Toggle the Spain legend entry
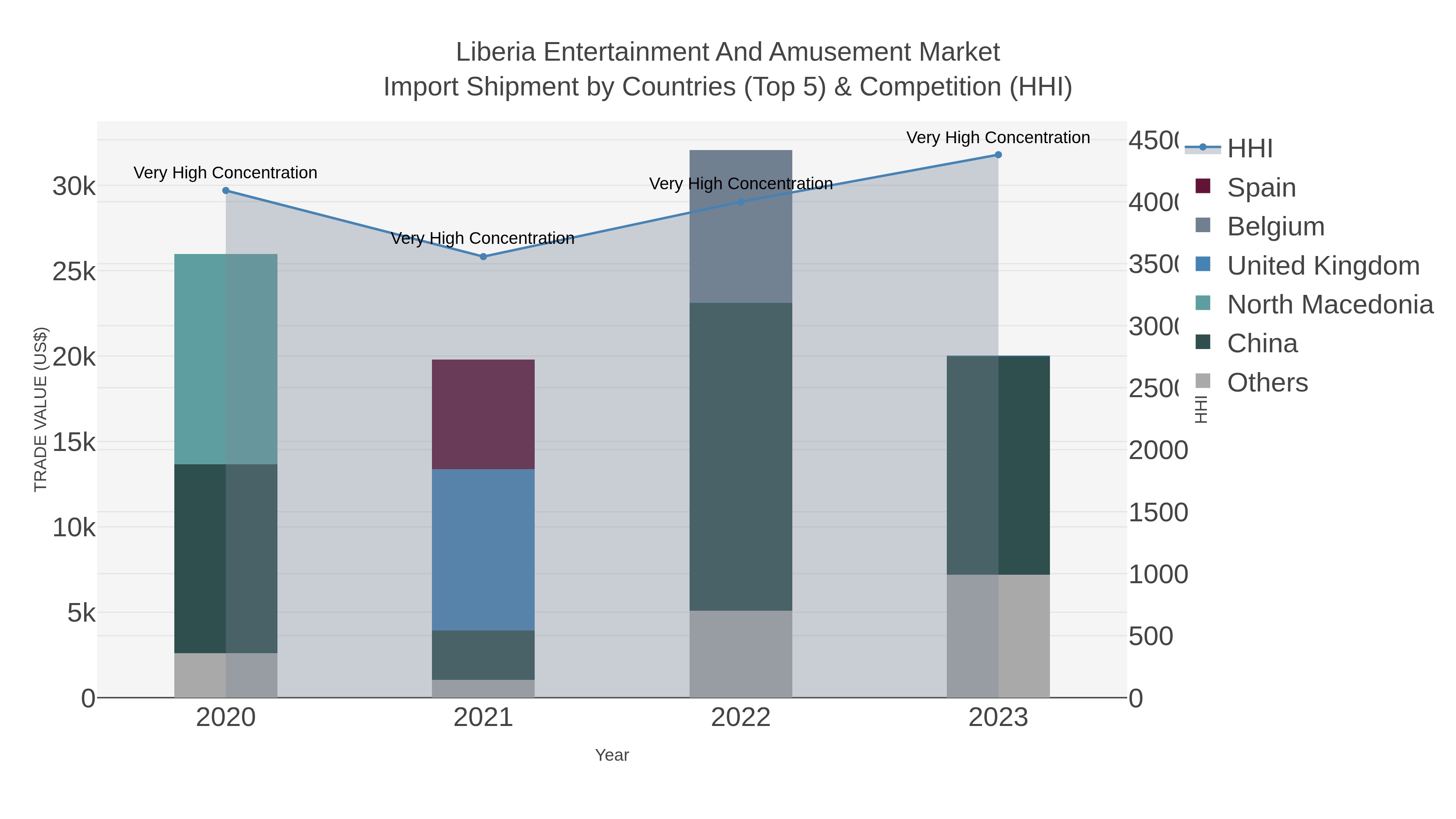The image size is (1456, 819). [x=1246, y=187]
